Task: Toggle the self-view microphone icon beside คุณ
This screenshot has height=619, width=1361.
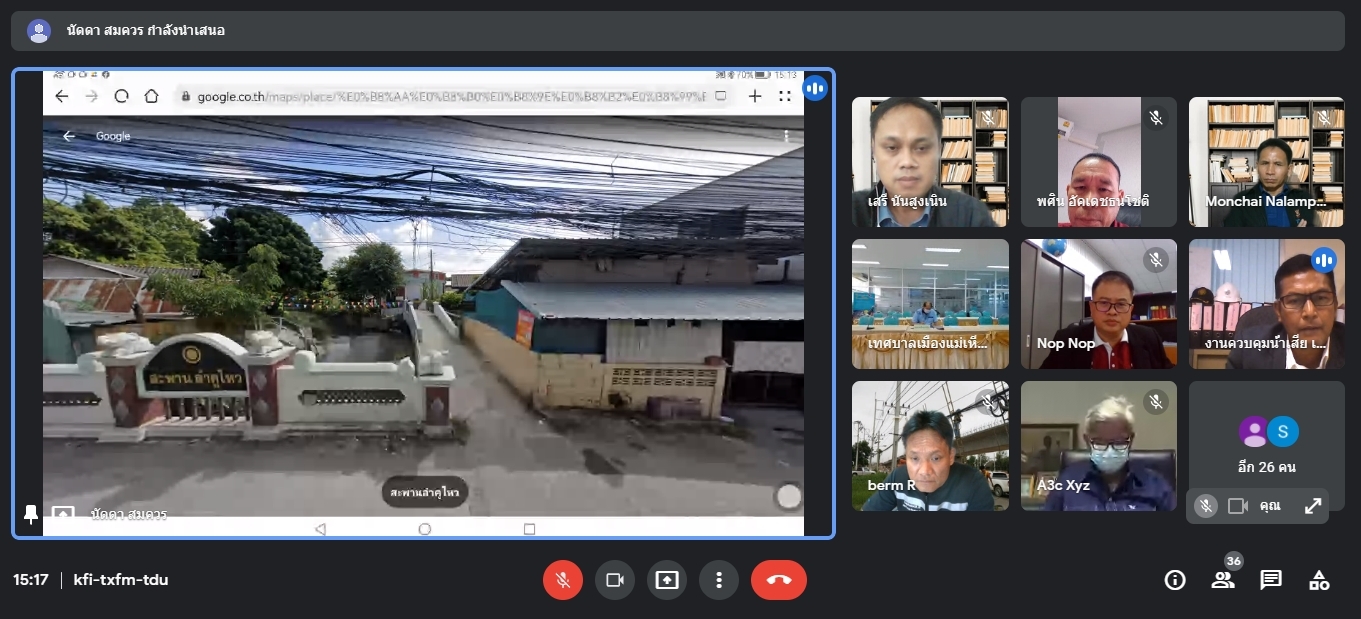Action: [1206, 506]
